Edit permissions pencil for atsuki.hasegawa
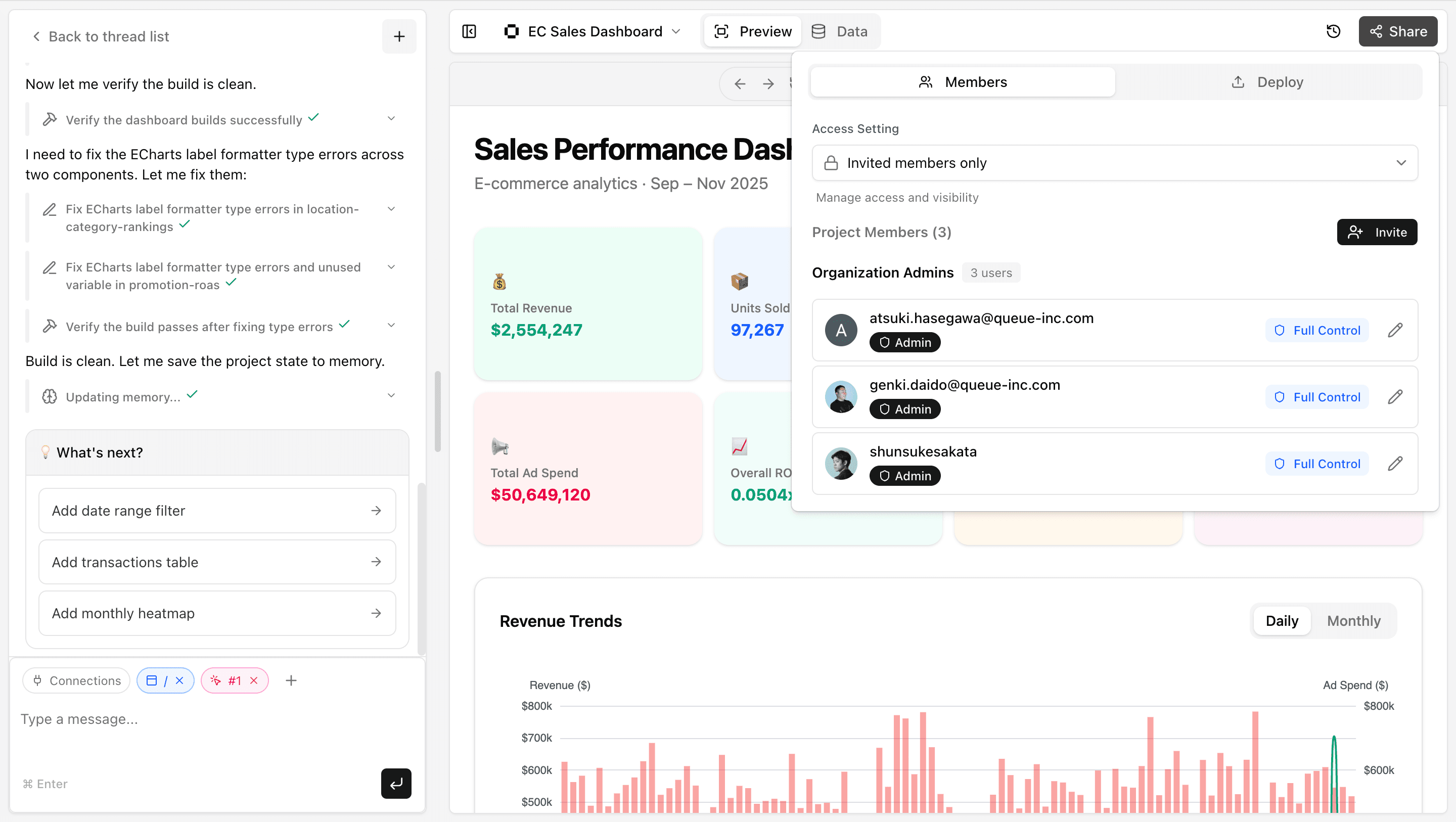This screenshot has width=1456, height=822. tap(1394, 330)
